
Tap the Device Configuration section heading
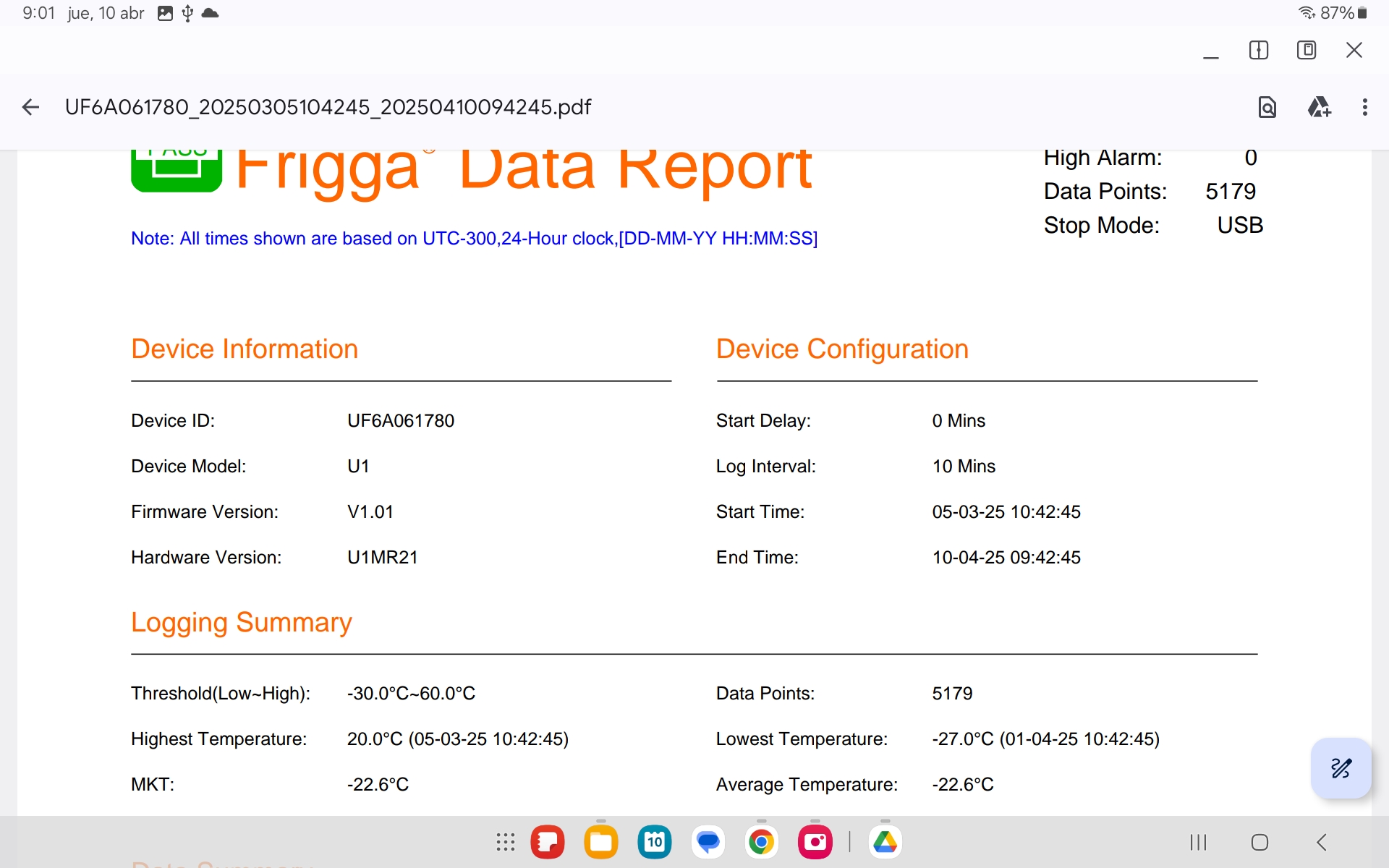[x=842, y=349]
